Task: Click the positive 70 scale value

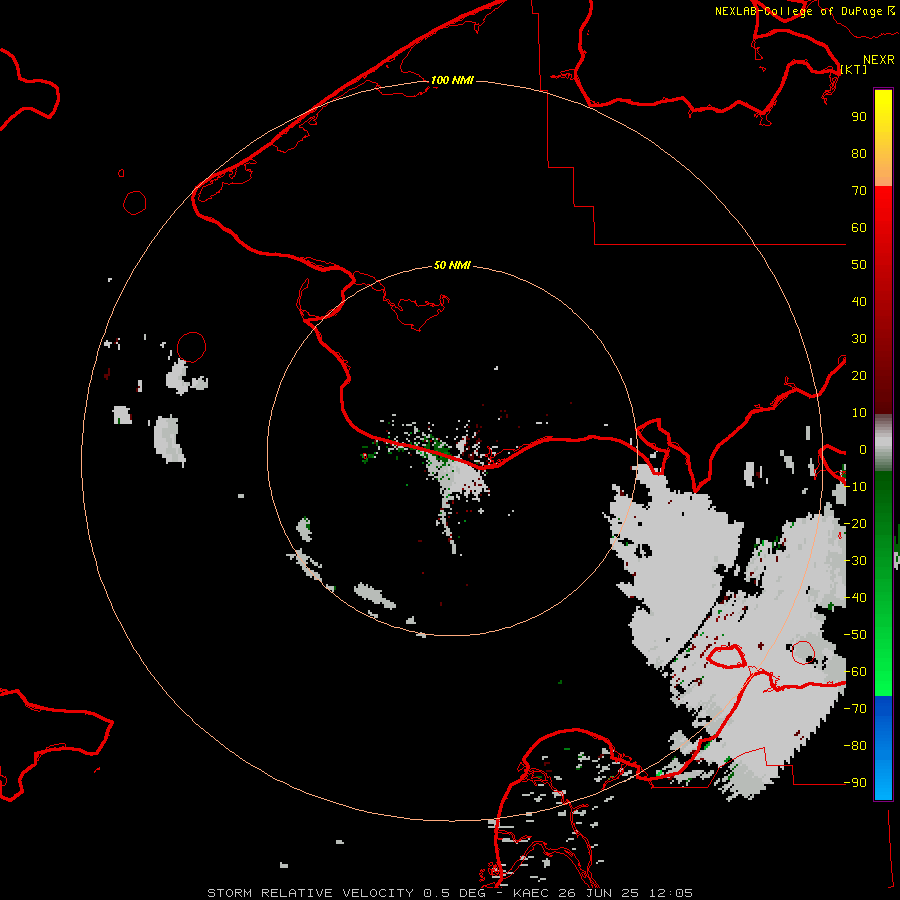Action: [859, 191]
